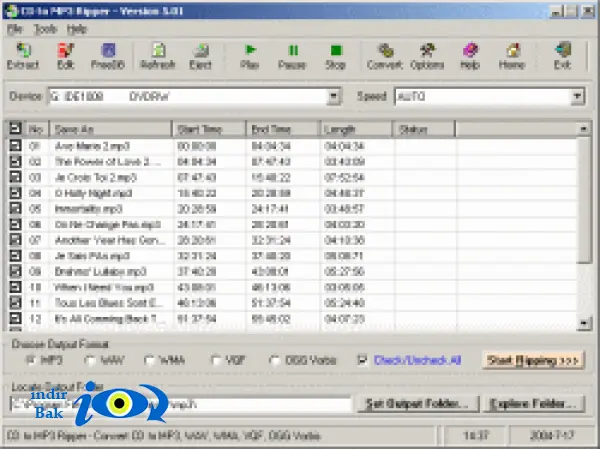Query FreeDB for track names
Image resolution: width=600 pixels, height=449 pixels.
tap(108, 56)
